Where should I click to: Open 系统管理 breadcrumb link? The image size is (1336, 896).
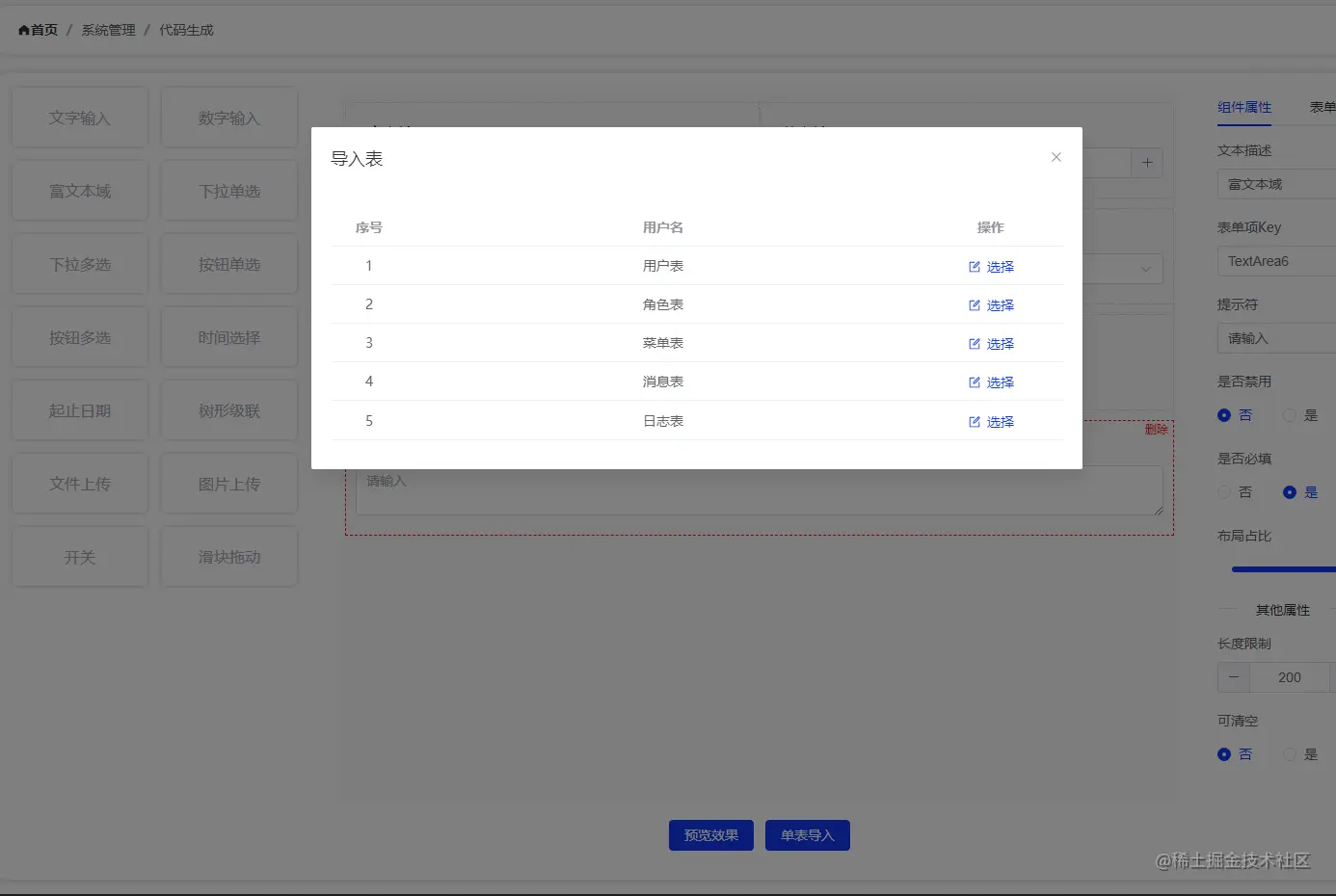[108, 30]
